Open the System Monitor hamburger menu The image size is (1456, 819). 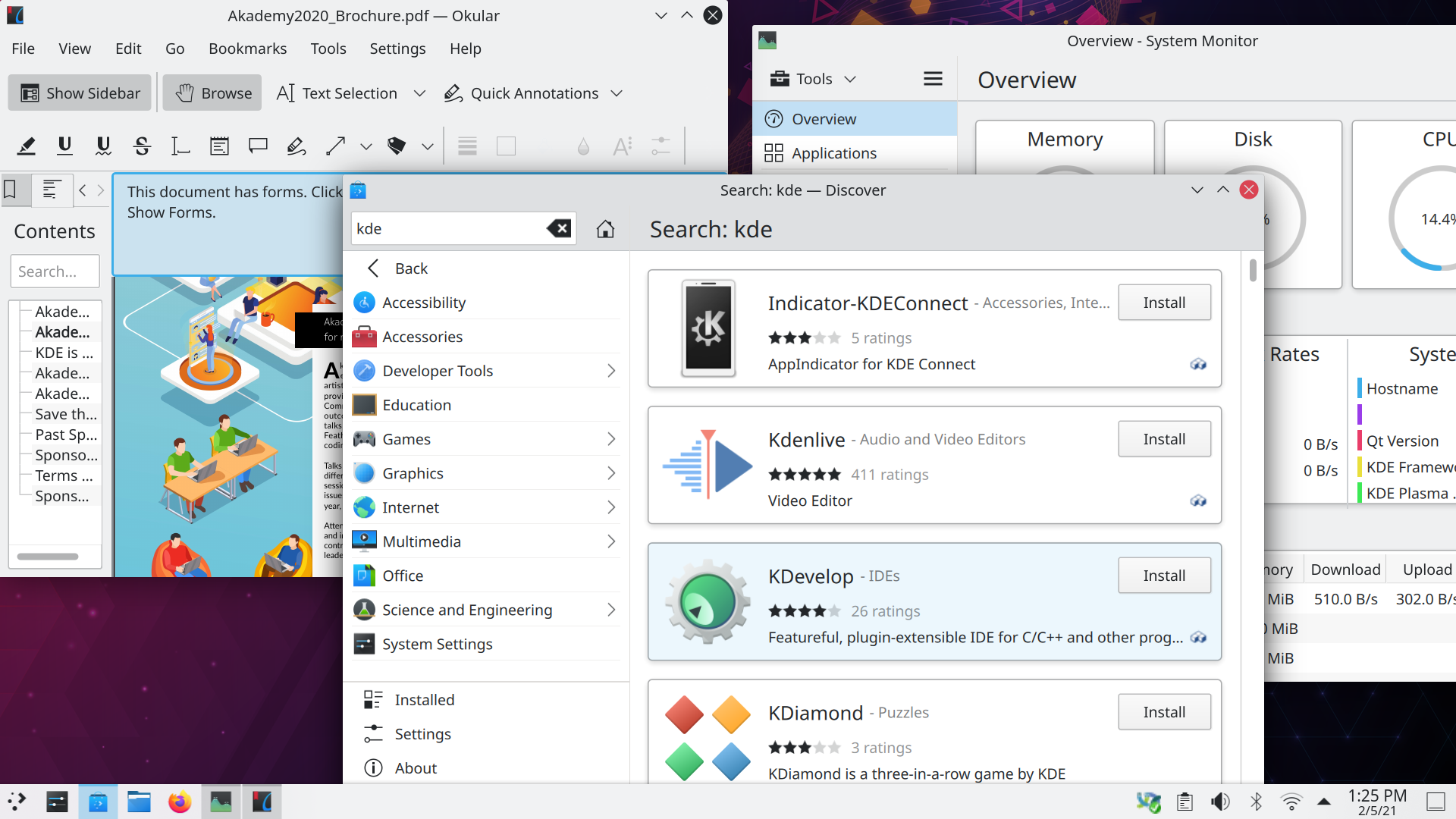pos(933,79)
